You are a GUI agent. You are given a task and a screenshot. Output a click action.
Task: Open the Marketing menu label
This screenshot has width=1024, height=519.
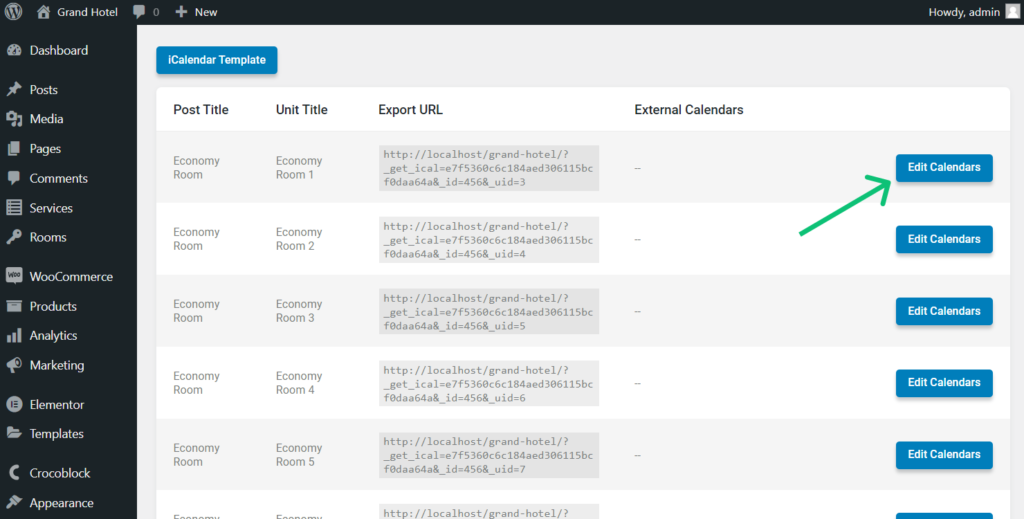pyautogui.click(x=57, y=365)
